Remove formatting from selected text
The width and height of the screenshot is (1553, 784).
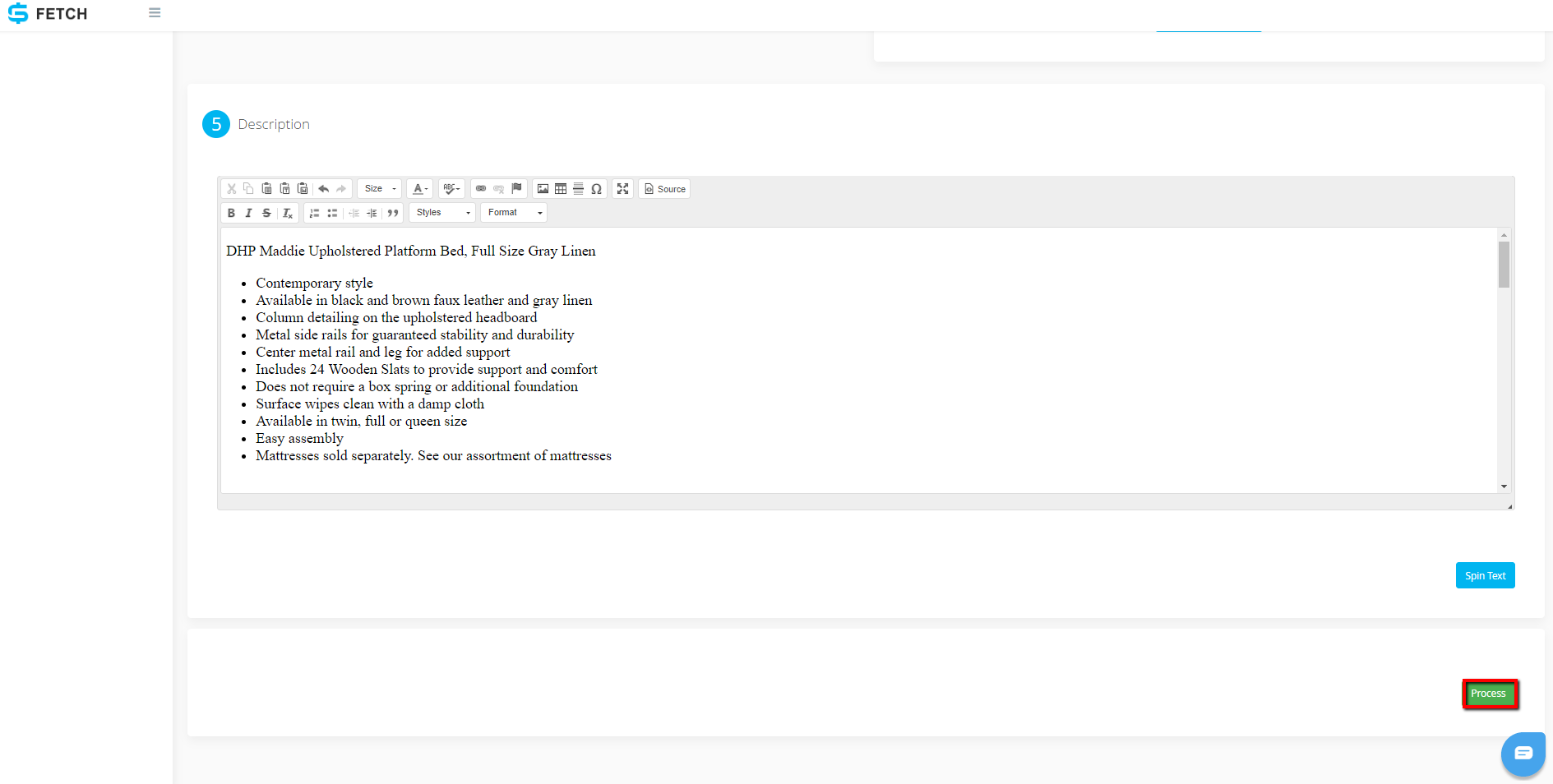click(287, 213)
